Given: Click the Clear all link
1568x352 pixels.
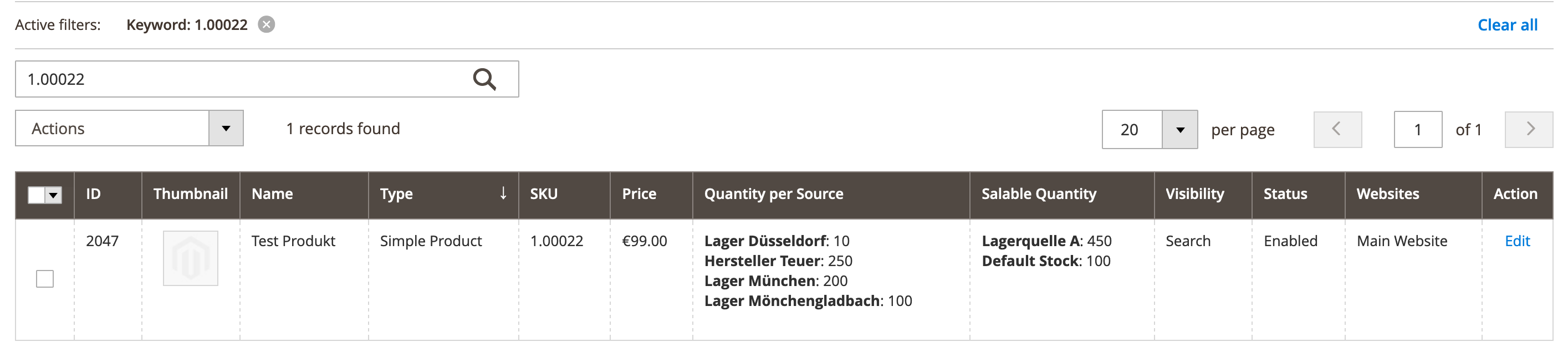Looking at the screenshot, I should 1507,24.
